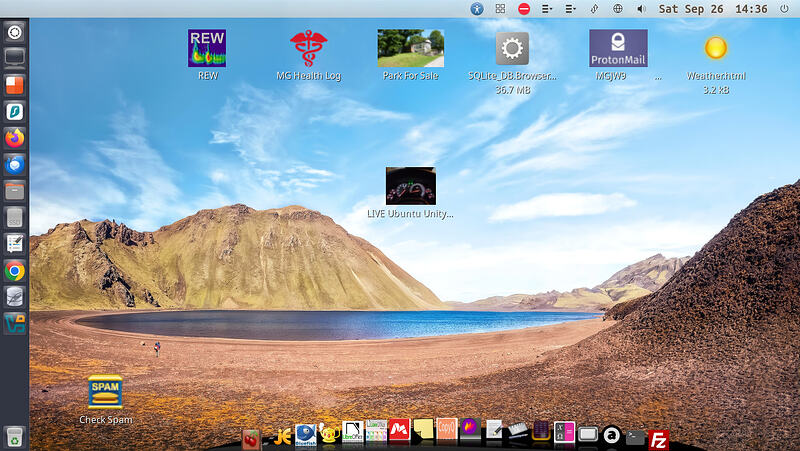Launch Surfshark from the launcher

[14, 111]
